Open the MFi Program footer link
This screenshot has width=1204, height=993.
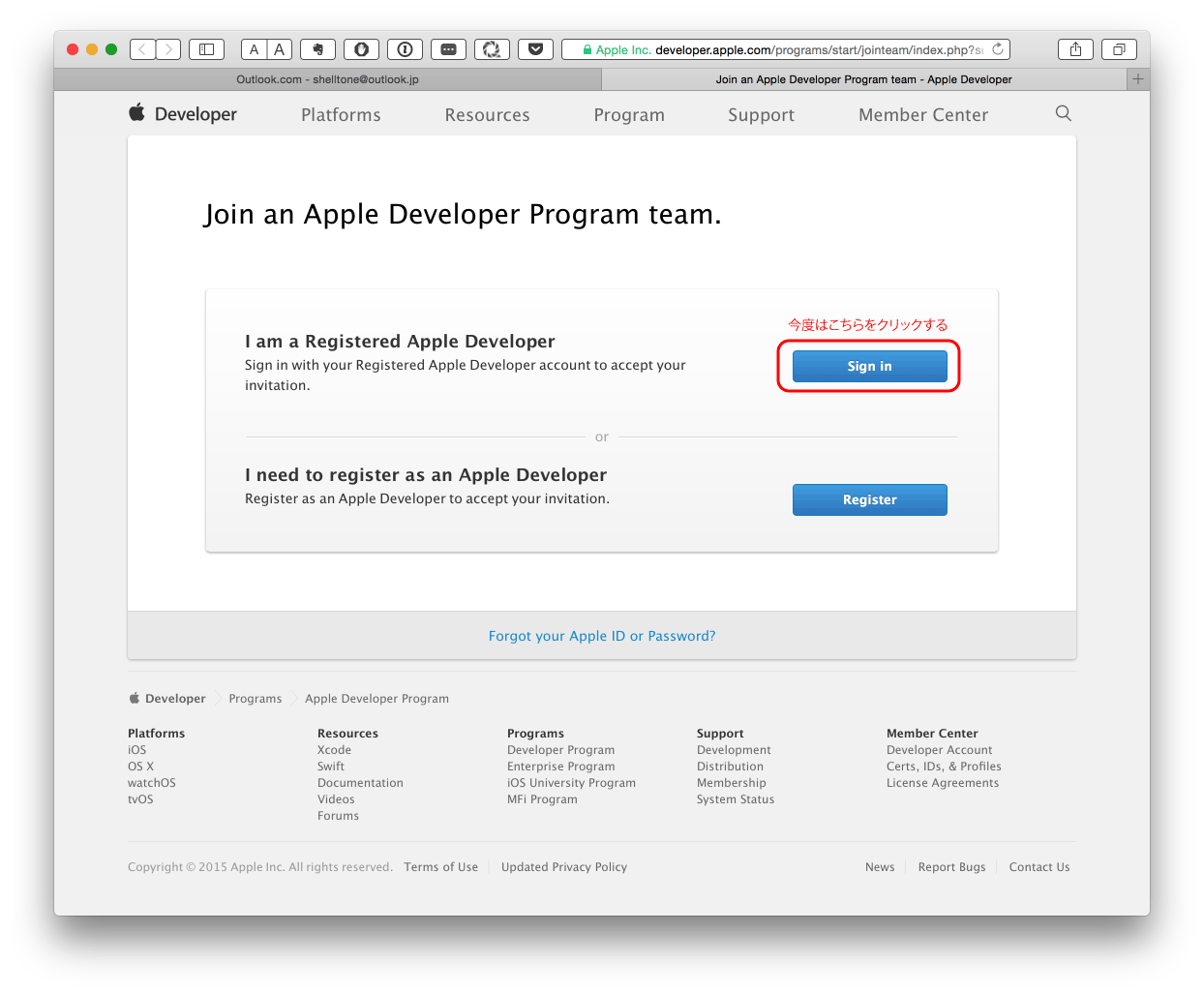click(542, 799)
